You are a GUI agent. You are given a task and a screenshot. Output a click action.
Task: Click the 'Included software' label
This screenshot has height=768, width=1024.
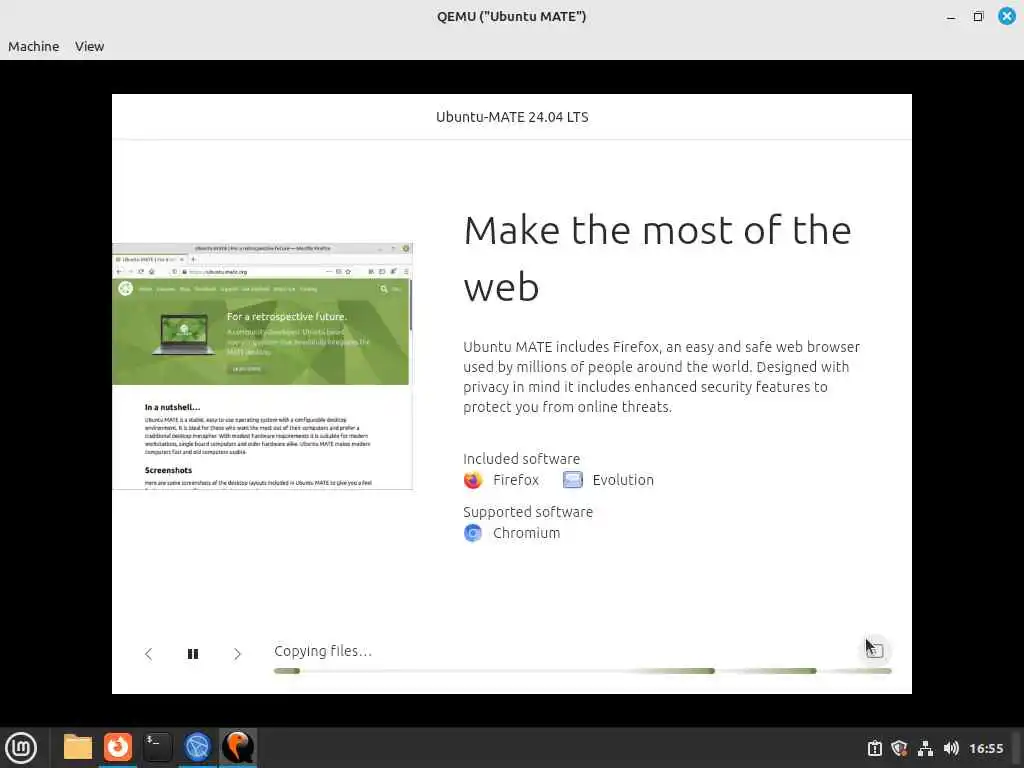click(521, 458)
